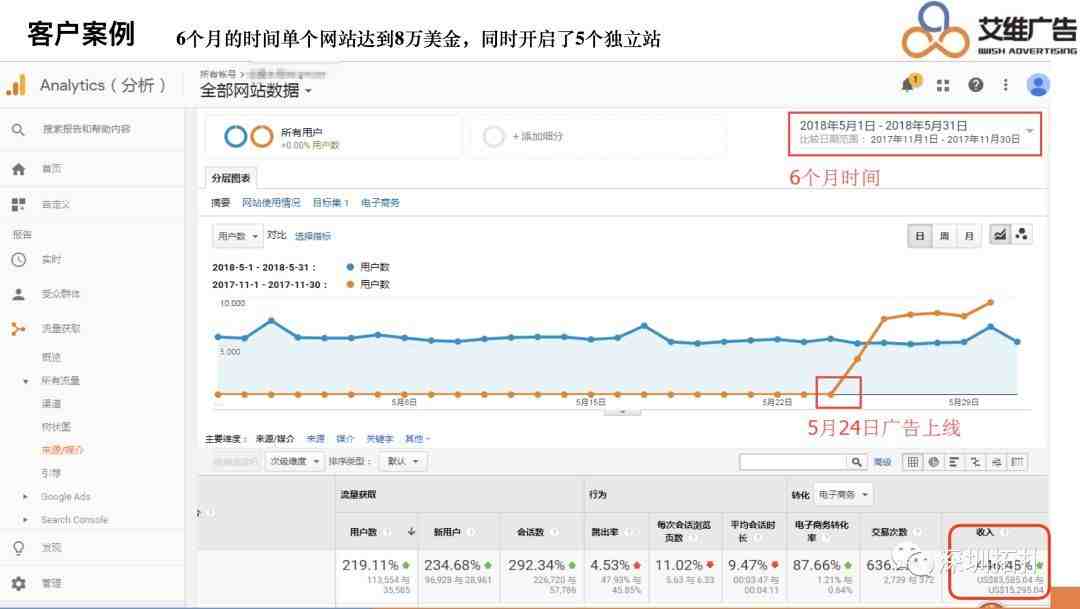Open the Admin gear icon
1080x609 pixels.
[19, 583]
